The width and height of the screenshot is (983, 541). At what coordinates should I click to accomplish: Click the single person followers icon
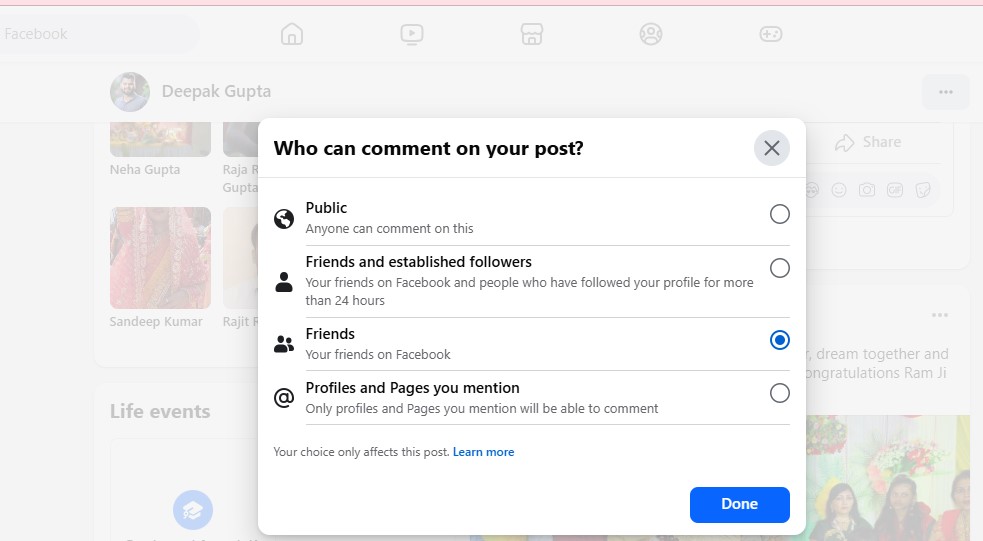click(284, 282)
